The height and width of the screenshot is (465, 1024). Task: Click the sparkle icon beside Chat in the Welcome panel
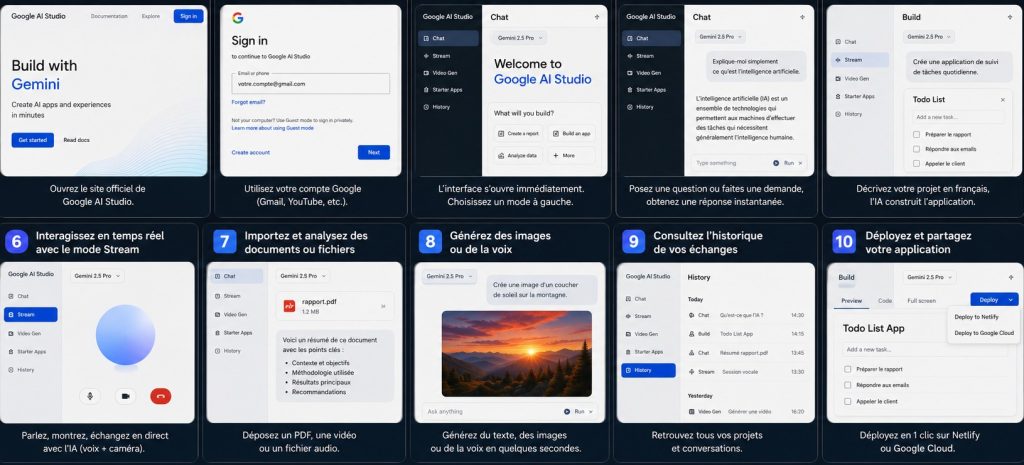[597, 18]
